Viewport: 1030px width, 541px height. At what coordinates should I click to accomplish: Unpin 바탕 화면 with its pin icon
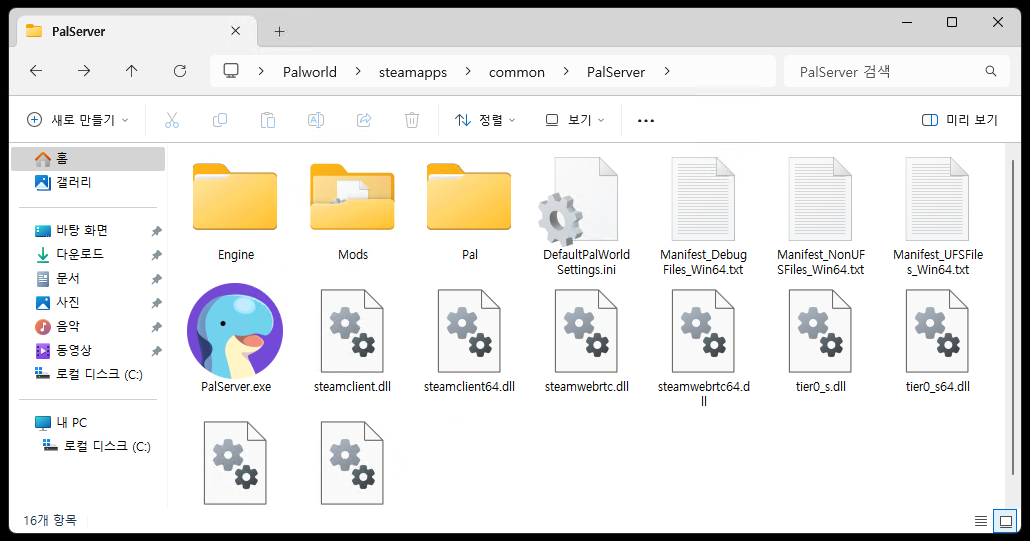(156, 231)
